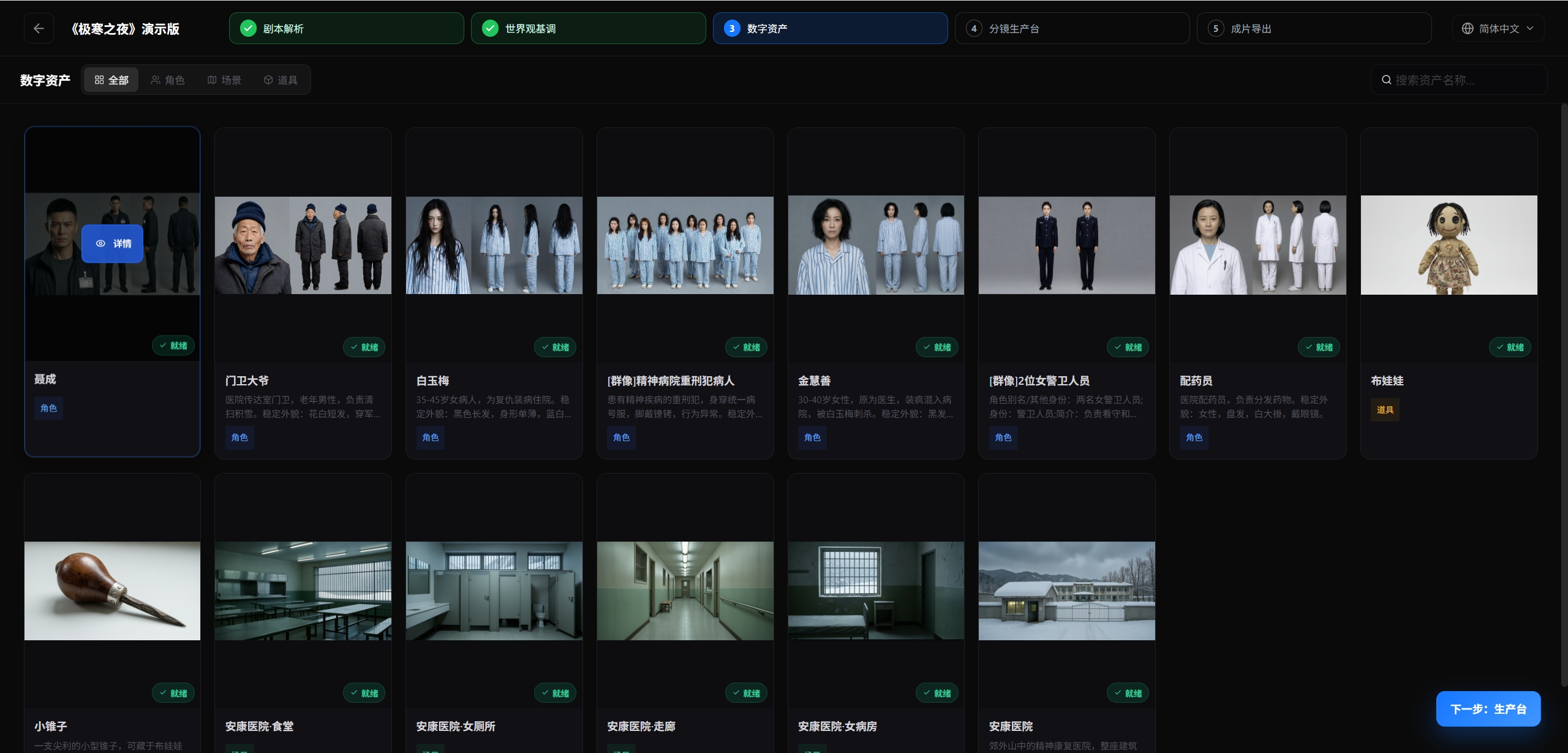
Task: Click the 就绪 badge on 小锥子 card
Action: pos(173,693)
